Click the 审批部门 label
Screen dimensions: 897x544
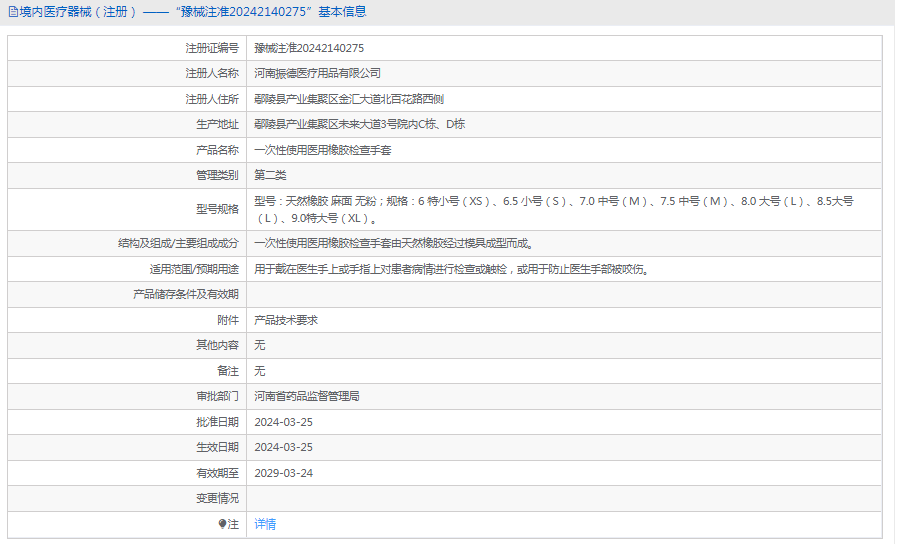pos(217,396)
